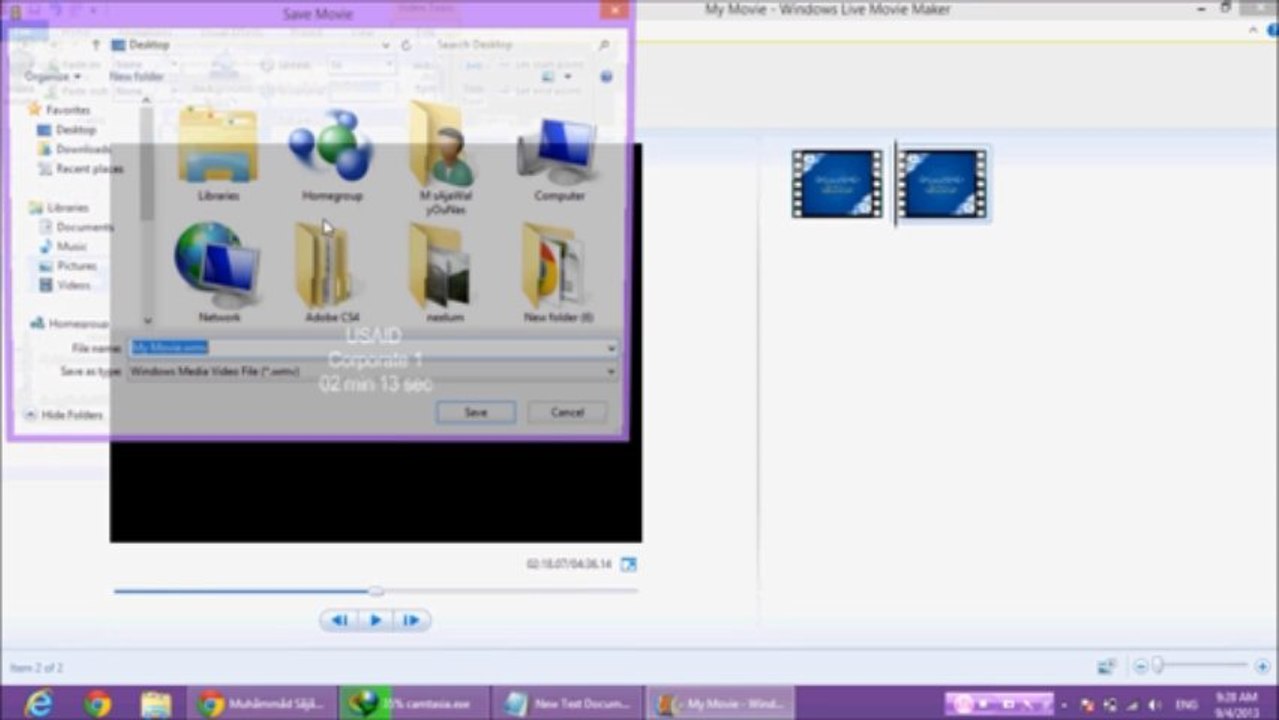Image resolution: width=1279 pixels, height=720 pixels.
Task: Close the Save Movie dialog
Action: click(x=614, y=10)
